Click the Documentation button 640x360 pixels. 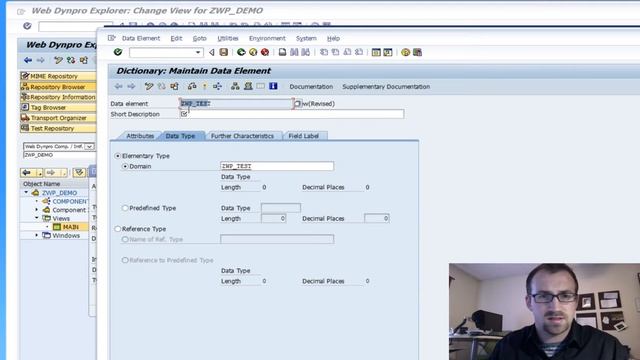(x=311, y=87)
